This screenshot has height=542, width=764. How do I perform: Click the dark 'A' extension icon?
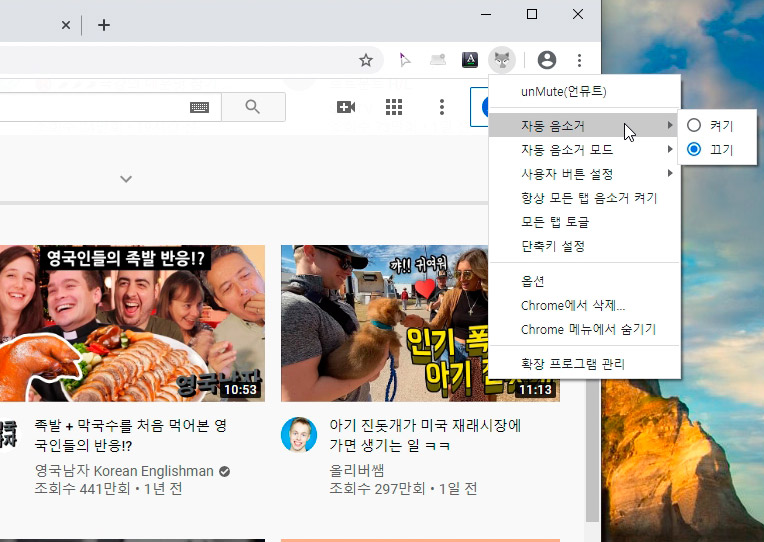click(x=470, y=60)
